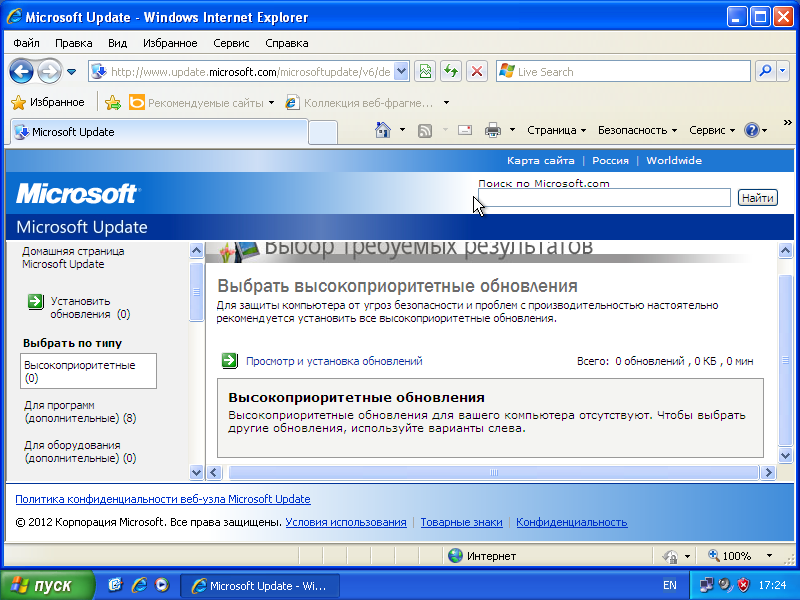Start search with the magnifier icon
Screen dimensions: 800x600
coord(765,71)
